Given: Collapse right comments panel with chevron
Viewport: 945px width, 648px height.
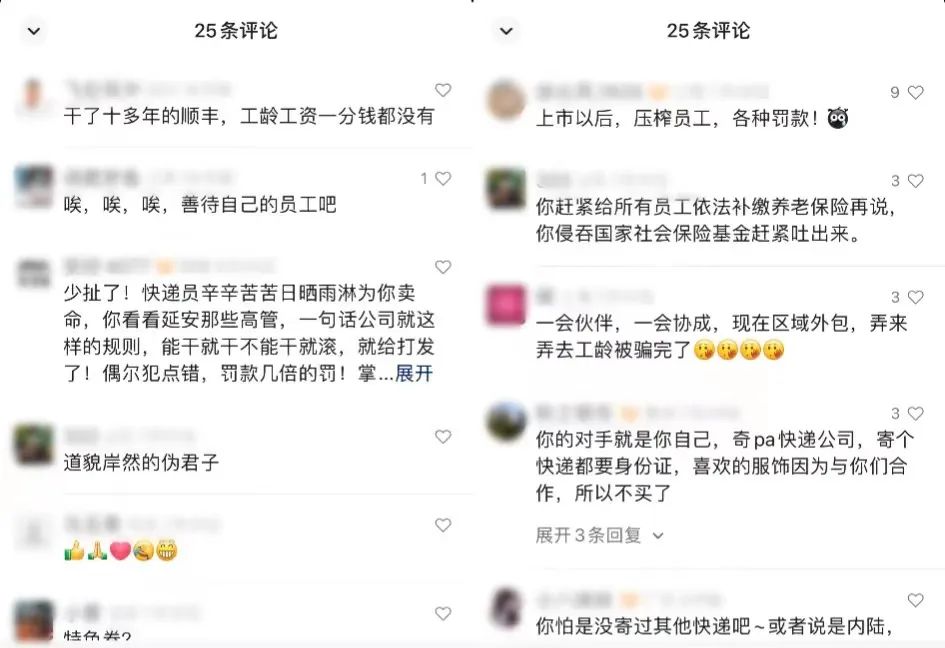Looking at the screenshot, I should [507, 31].
